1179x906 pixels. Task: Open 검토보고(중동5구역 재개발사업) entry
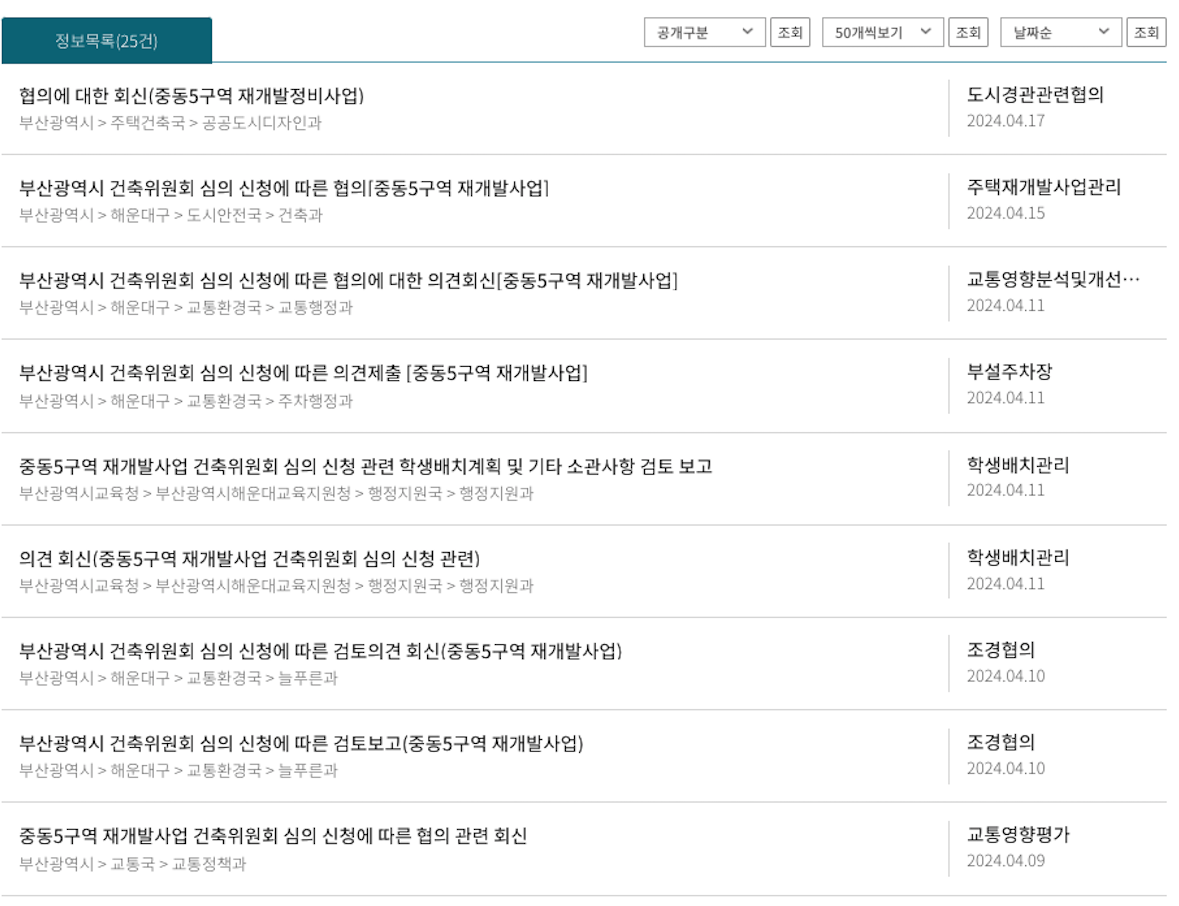coord(302,744)
